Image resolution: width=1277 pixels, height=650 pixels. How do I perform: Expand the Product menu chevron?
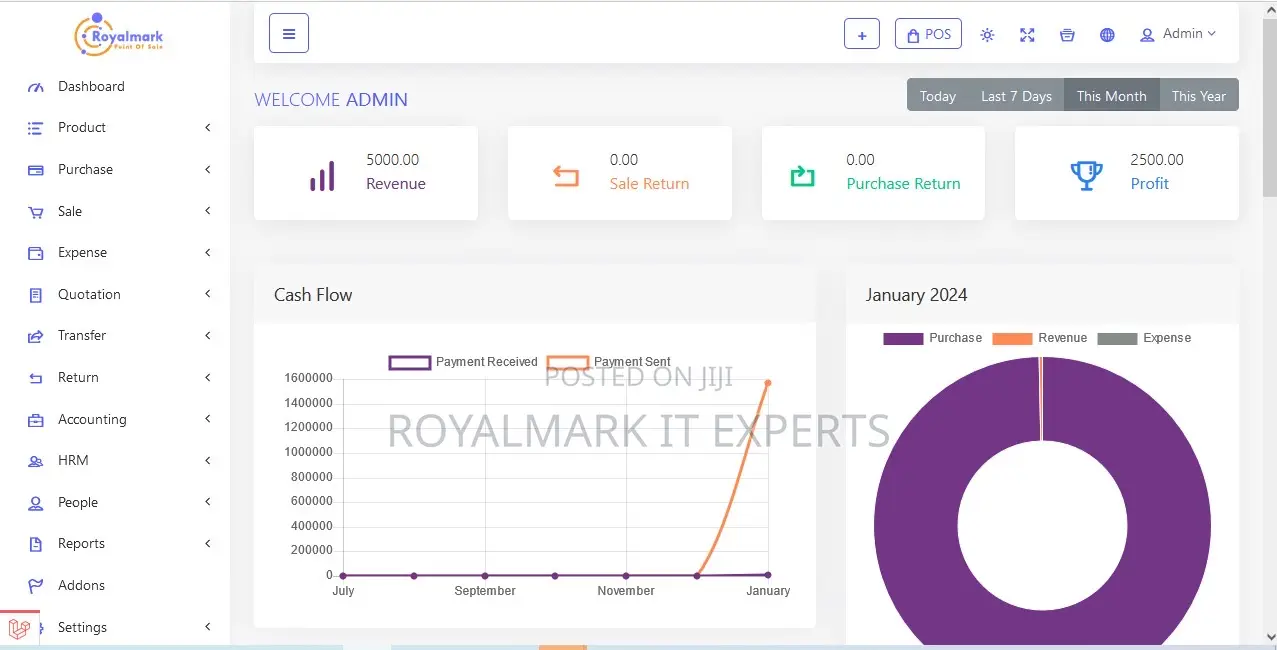point(208,128)
